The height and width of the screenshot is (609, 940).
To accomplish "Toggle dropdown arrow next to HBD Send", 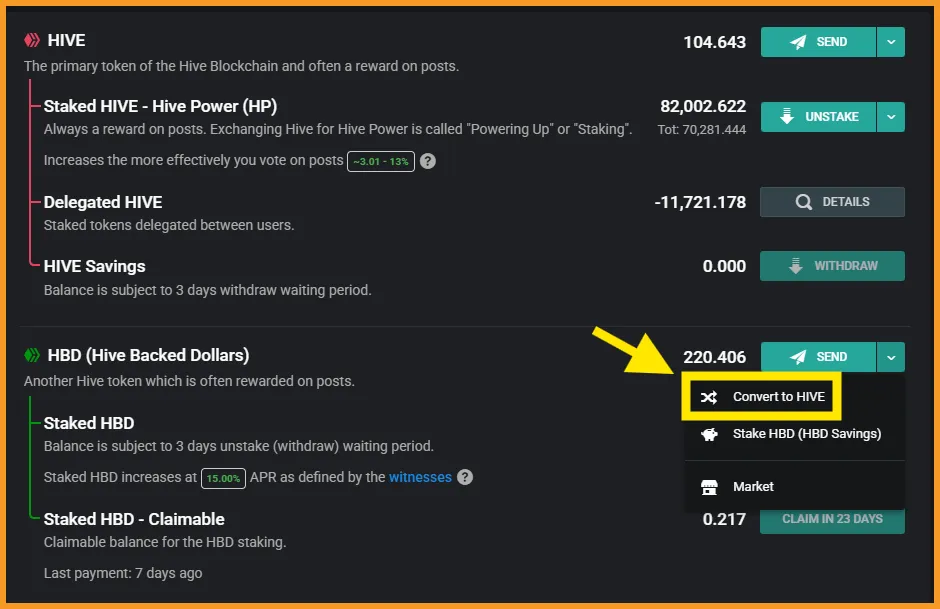I will pyautogui.click(x=891, y=357).
